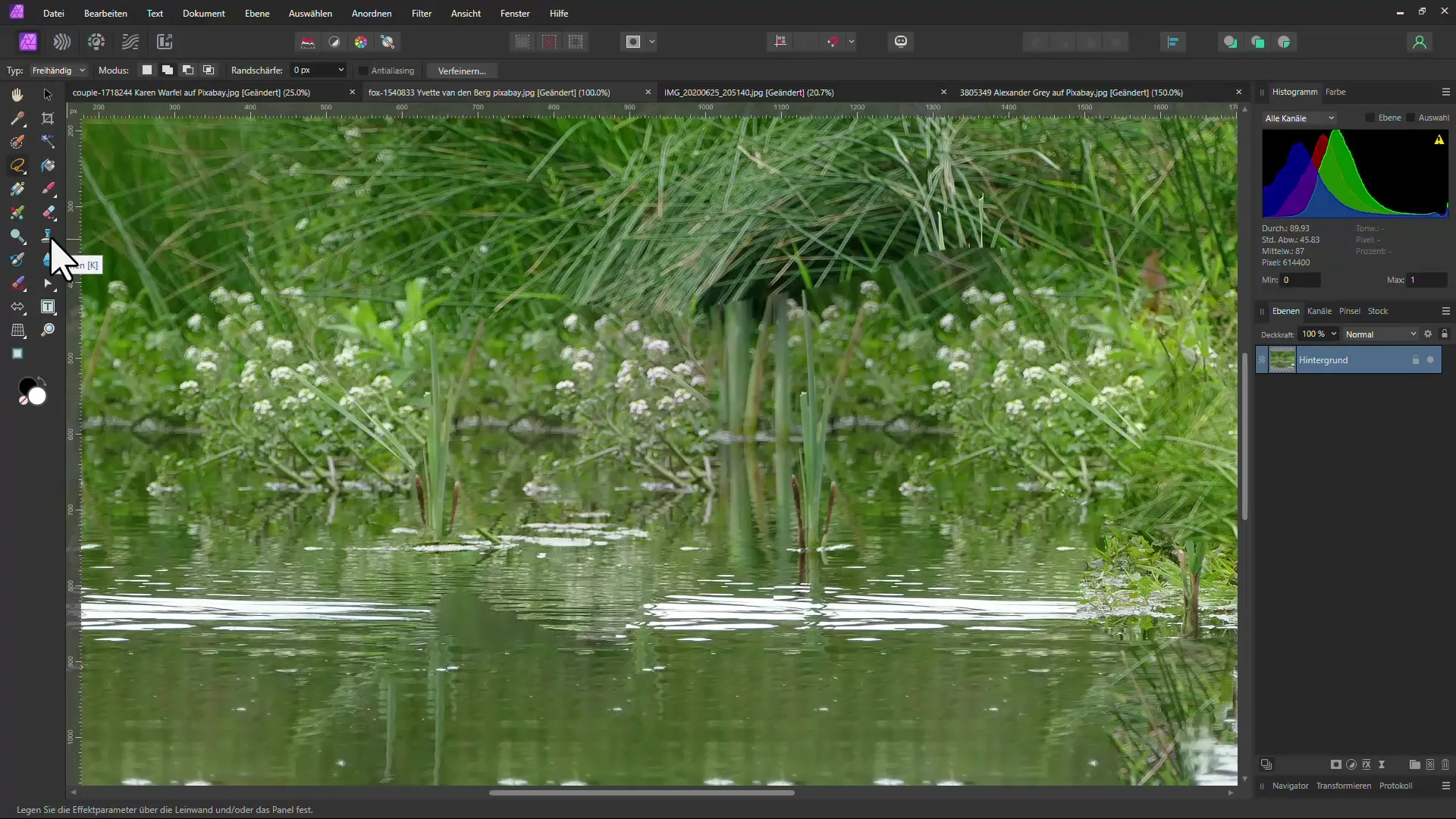Select the Artistic Text tool

click(x=48, y=306)
